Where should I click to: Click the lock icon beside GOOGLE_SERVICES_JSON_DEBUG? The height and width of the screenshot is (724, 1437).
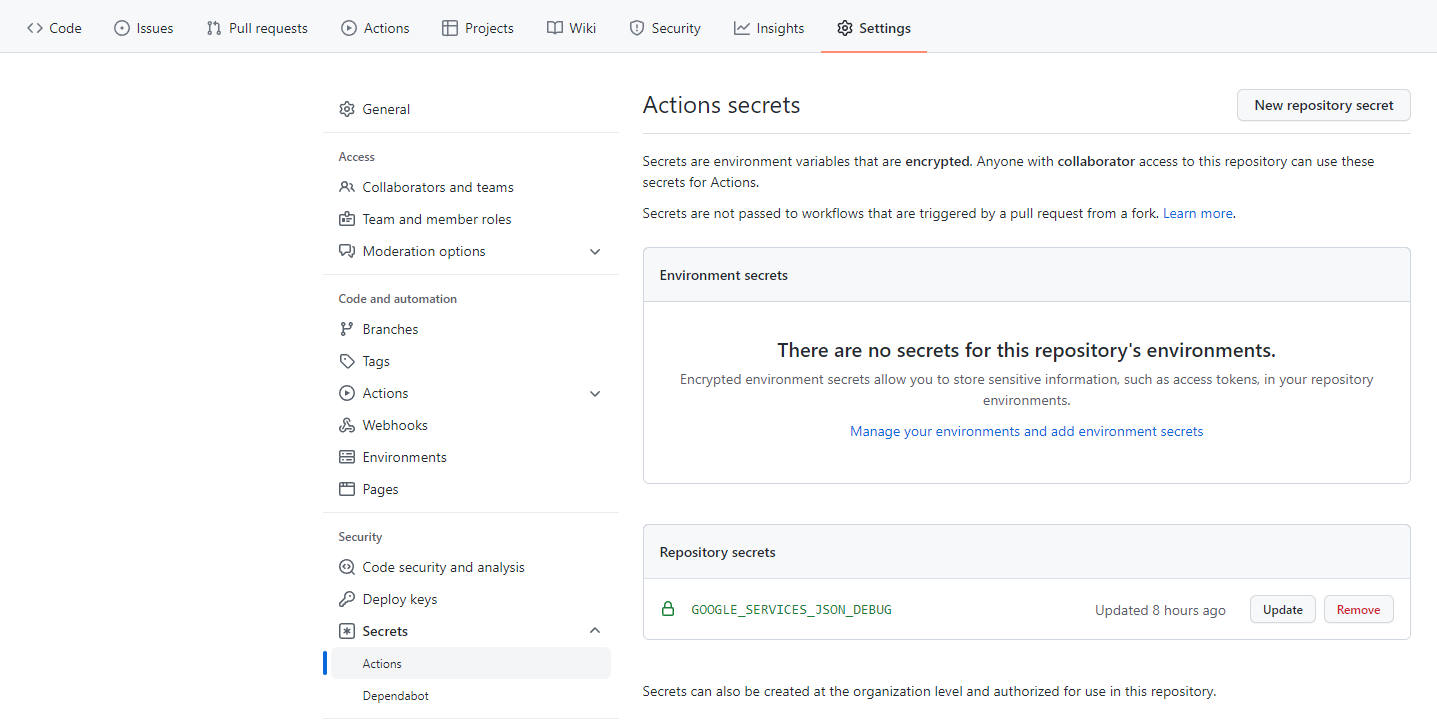(668, 609)
